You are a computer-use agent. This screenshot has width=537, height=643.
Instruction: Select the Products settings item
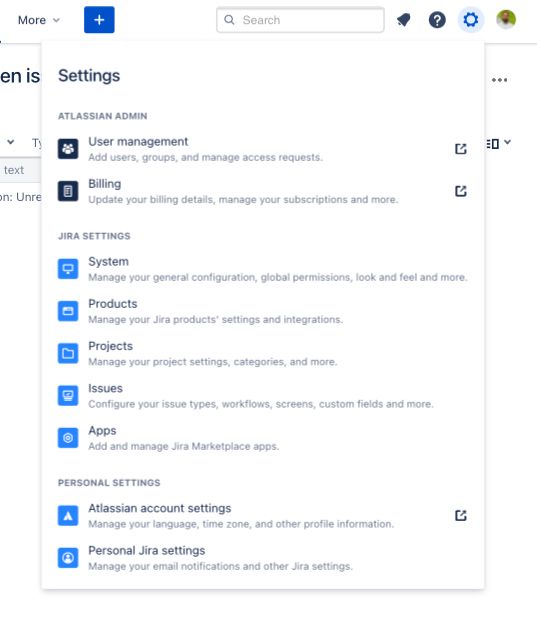click(x=262, y=311)
